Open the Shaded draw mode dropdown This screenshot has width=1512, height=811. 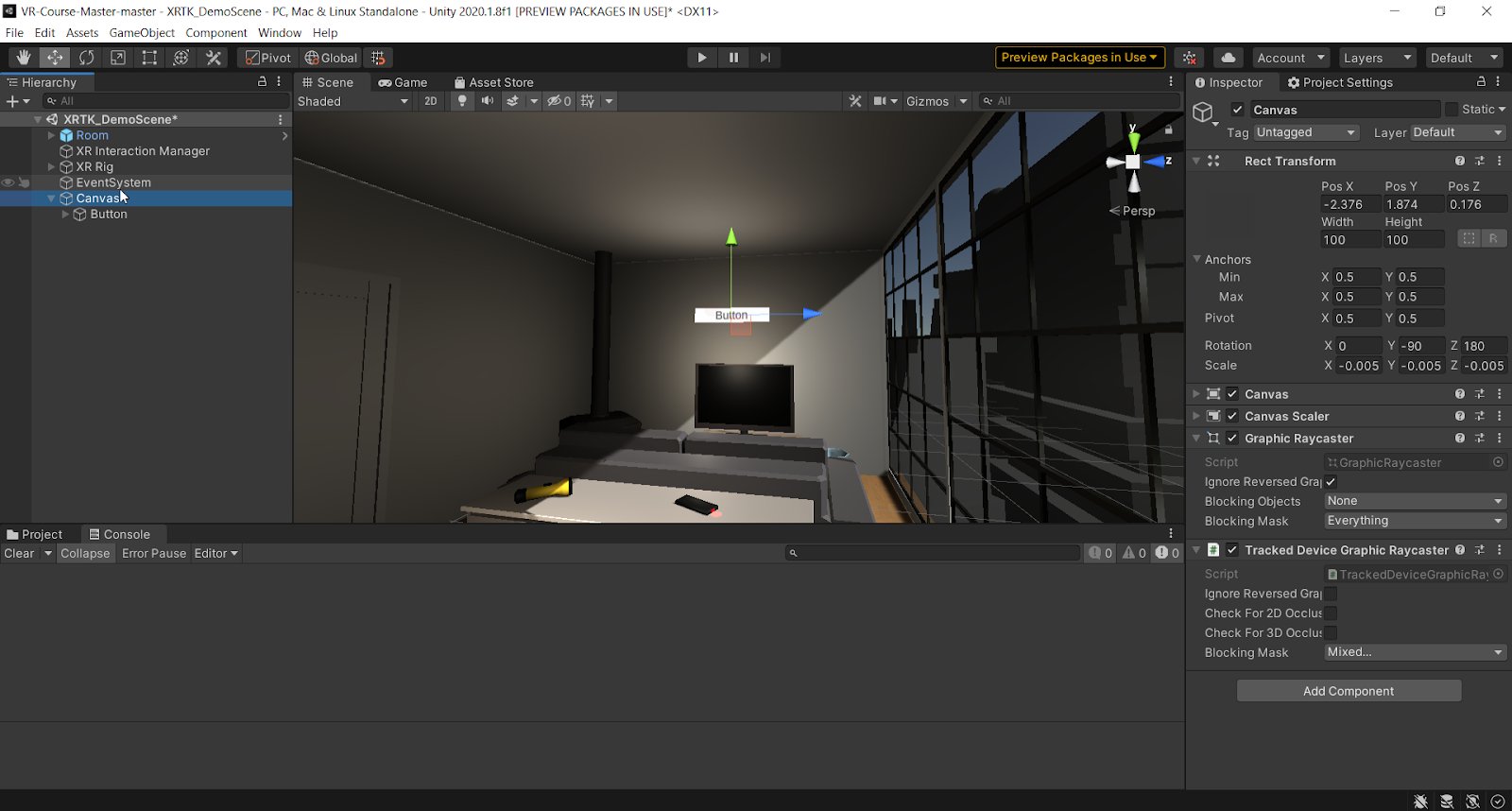point(353,101)
